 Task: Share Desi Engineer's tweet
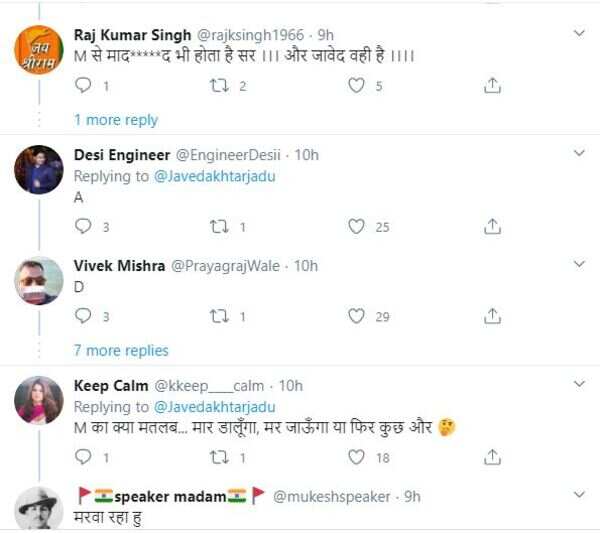492,227
